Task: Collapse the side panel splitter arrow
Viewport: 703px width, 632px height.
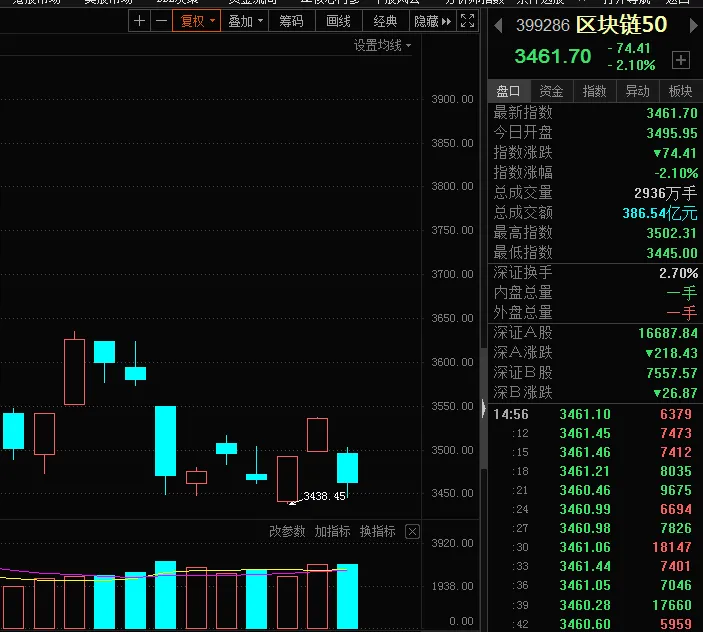Action: coord(483,408)
